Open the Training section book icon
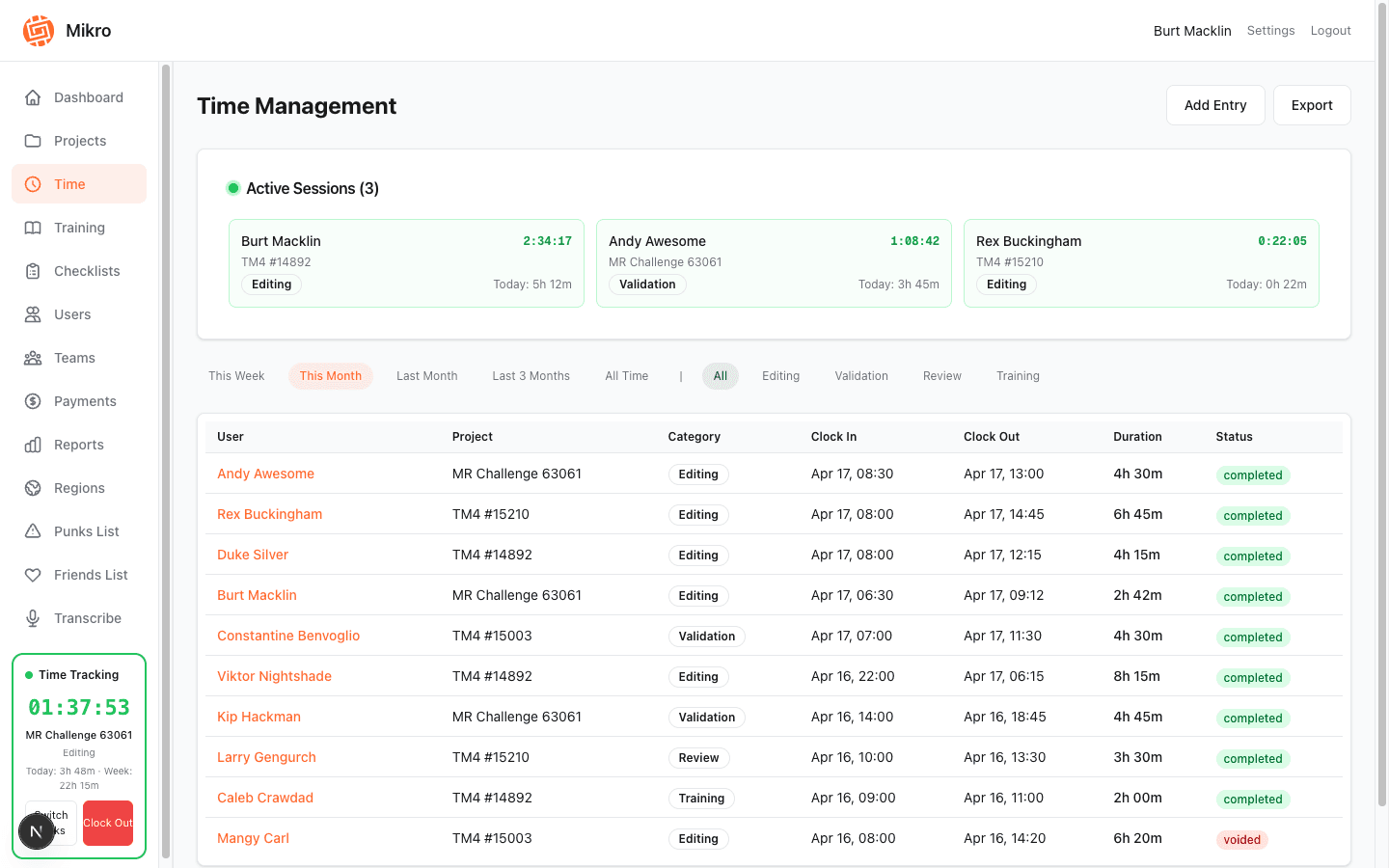Image resolution: width=1389 pixels, height=868 pixels. pyautogui.click(x=33, y=227)
